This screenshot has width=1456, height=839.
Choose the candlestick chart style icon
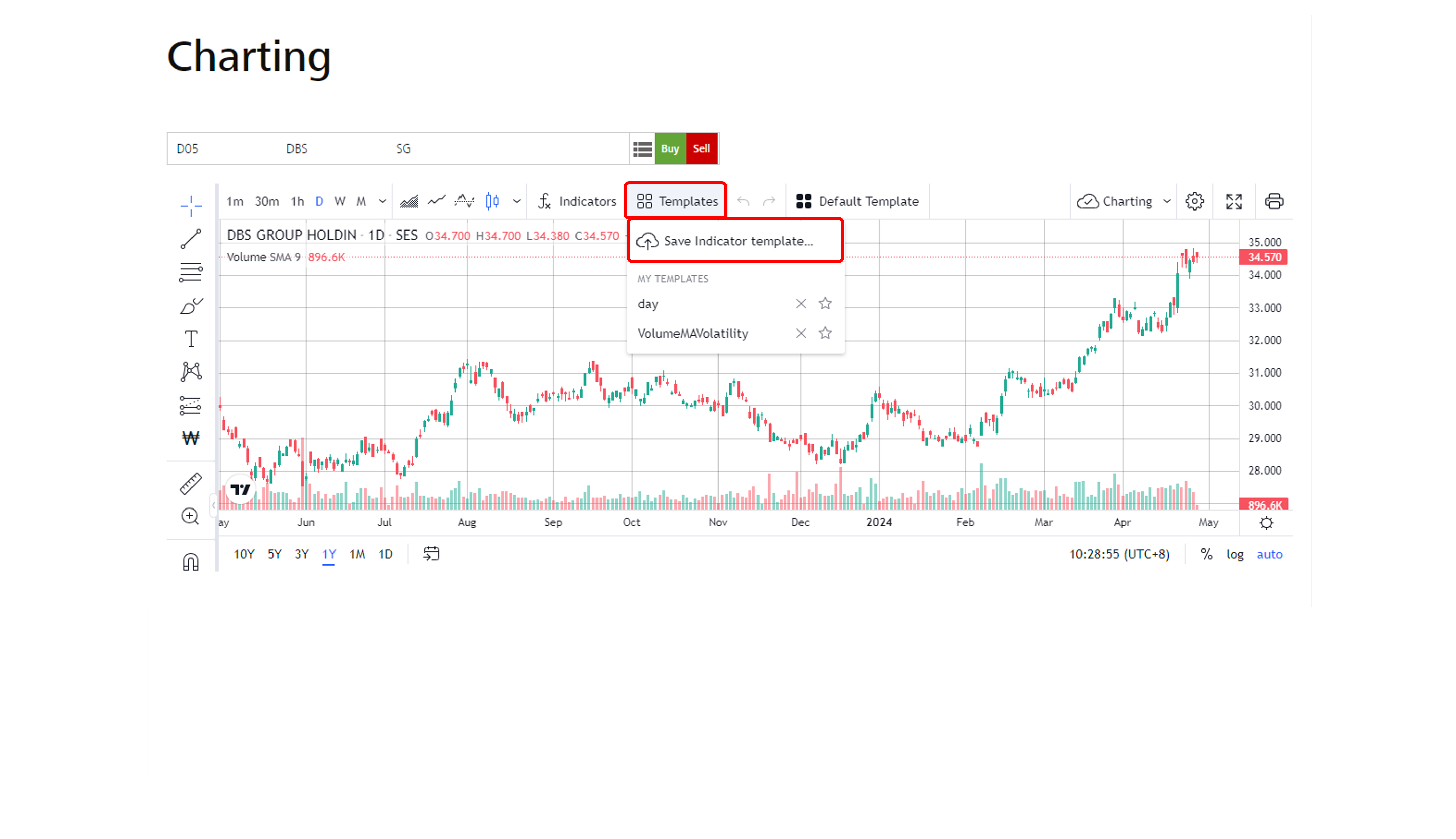[492, 201]
